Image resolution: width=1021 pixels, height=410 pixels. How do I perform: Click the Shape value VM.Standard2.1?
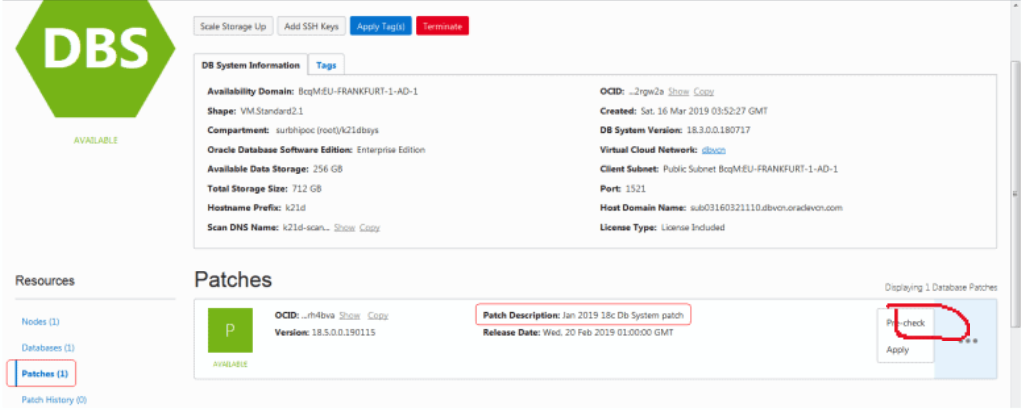[272, 111]
